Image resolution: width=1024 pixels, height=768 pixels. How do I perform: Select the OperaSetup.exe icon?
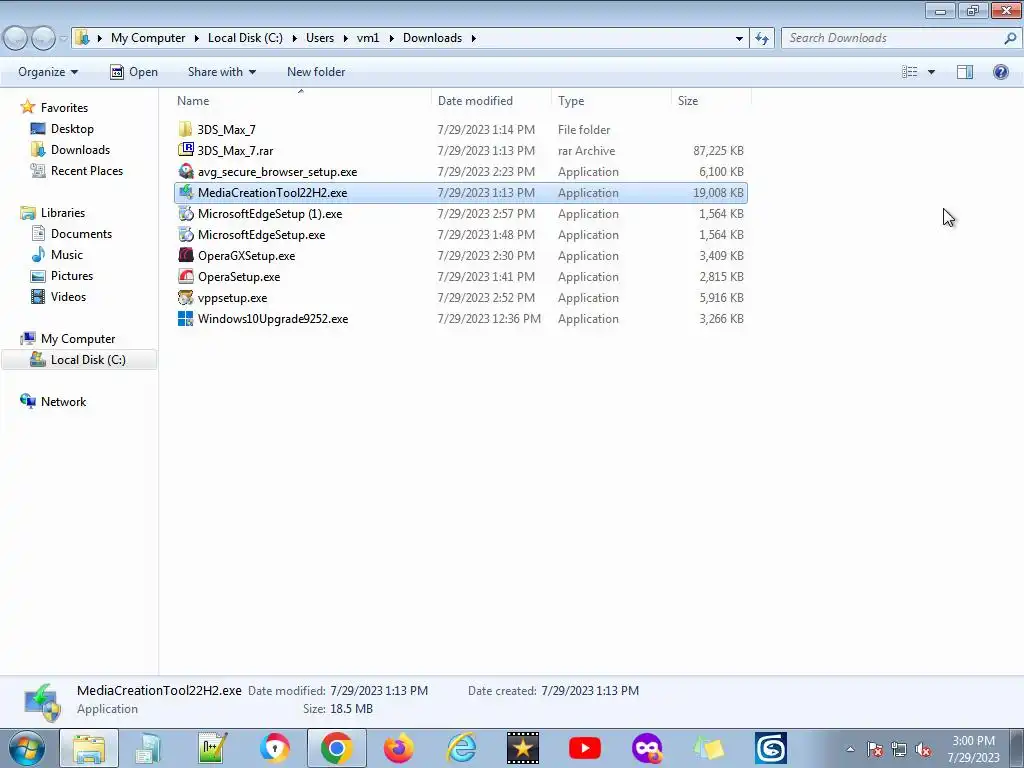(185, 276)
